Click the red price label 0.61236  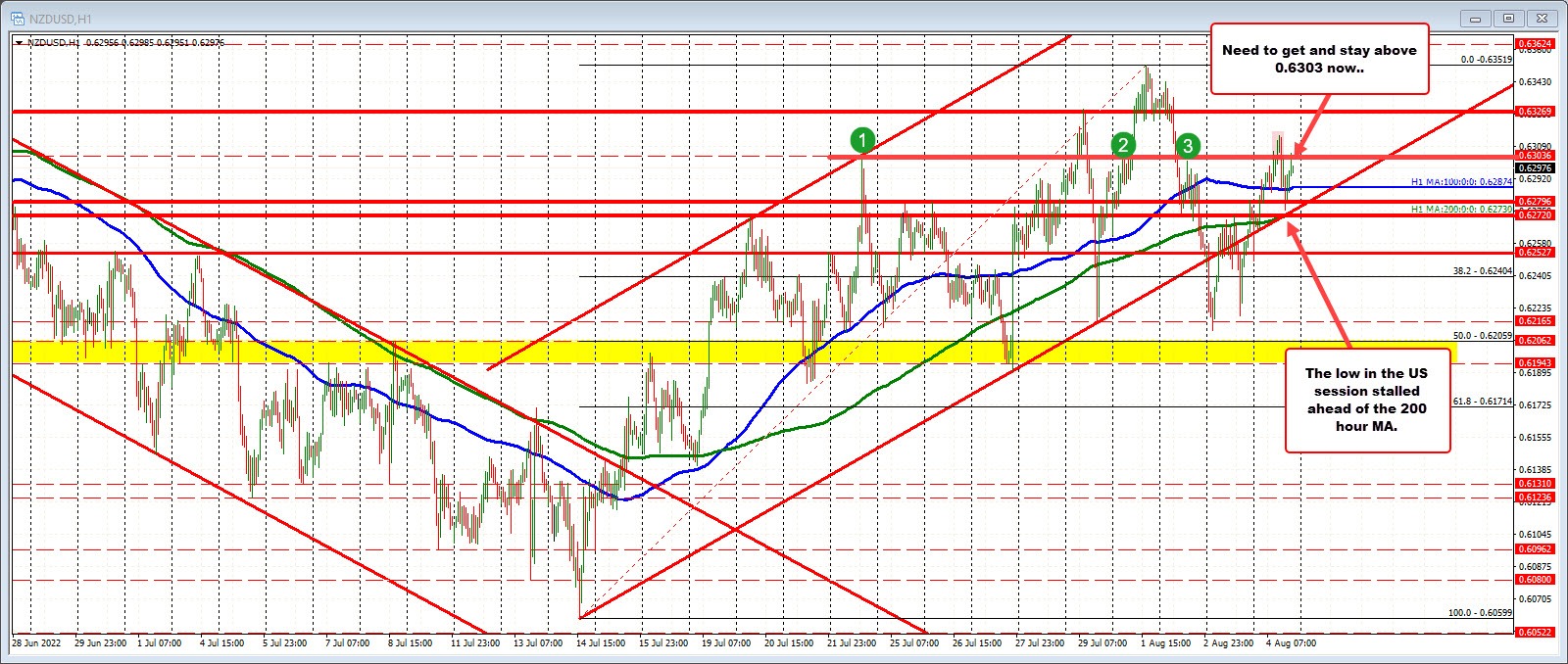click(x=1535, y=498)
